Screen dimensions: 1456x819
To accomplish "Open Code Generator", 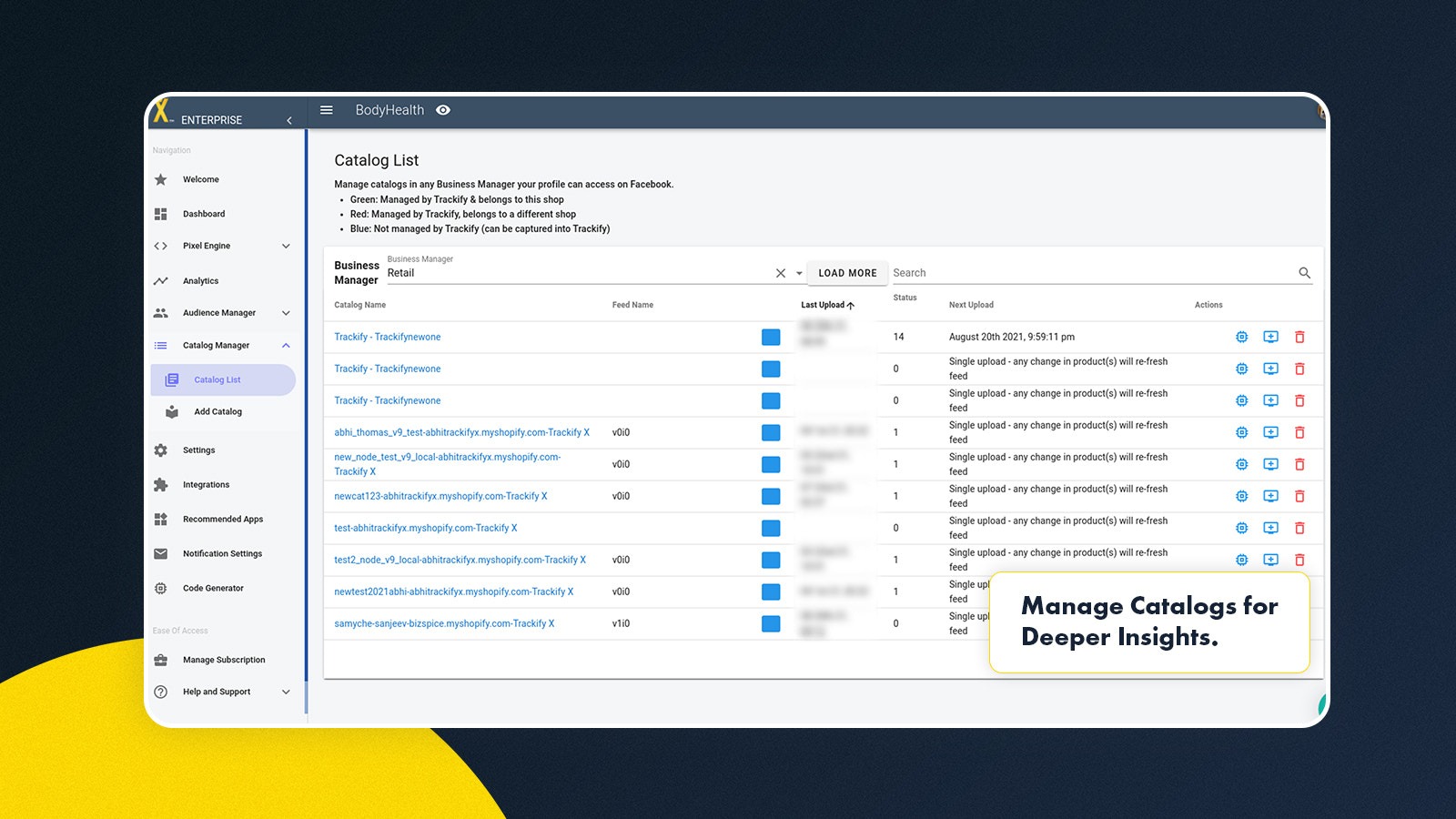I will [213, 589].
